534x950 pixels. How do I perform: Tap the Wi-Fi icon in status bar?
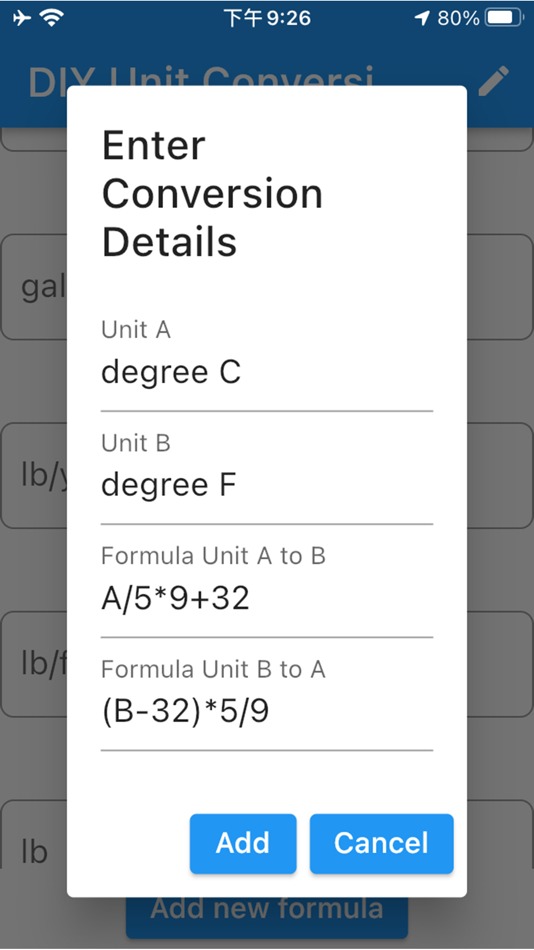click(x=52, y=18)
